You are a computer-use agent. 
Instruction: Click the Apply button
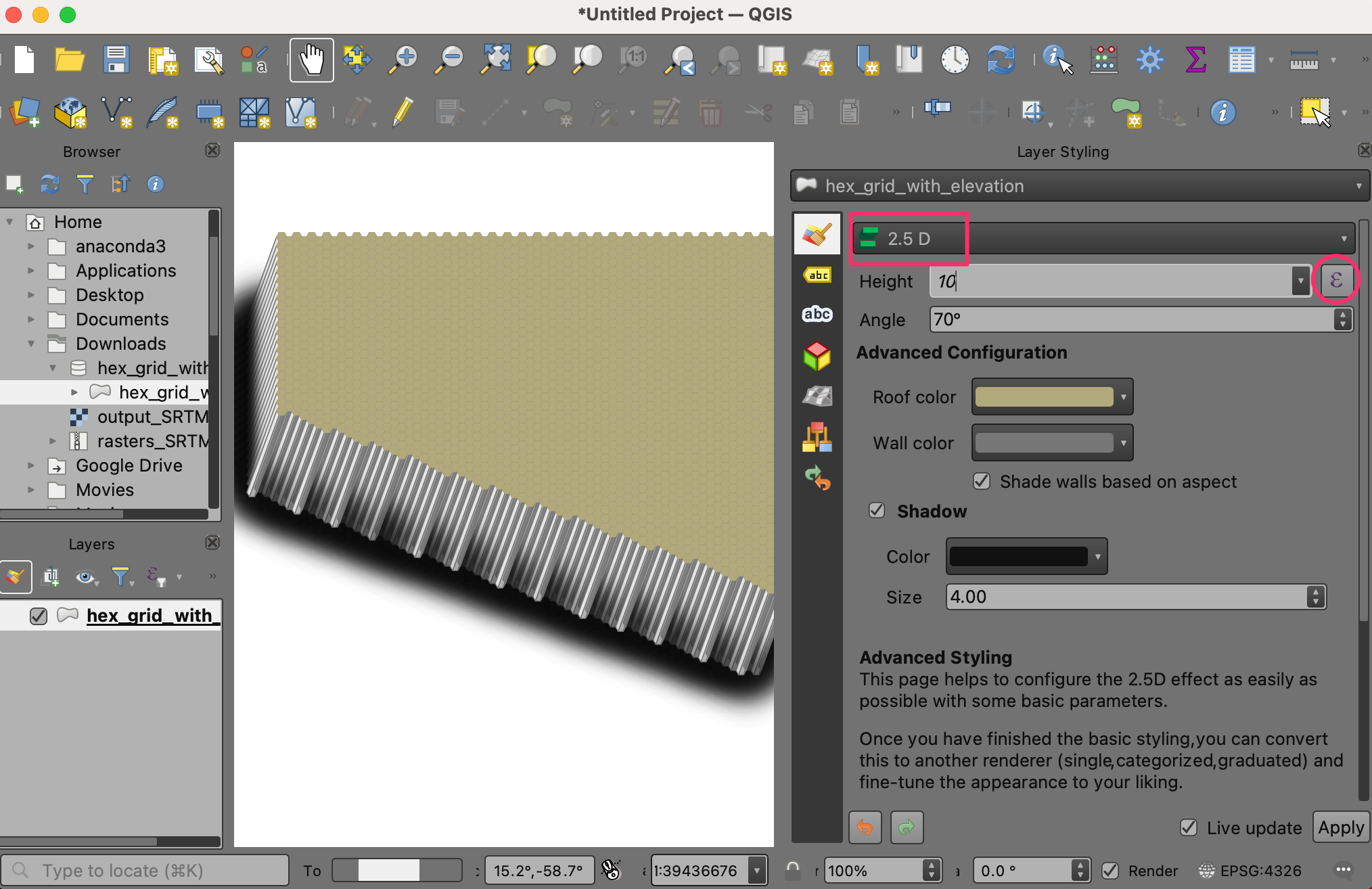tap(1340, 827)
